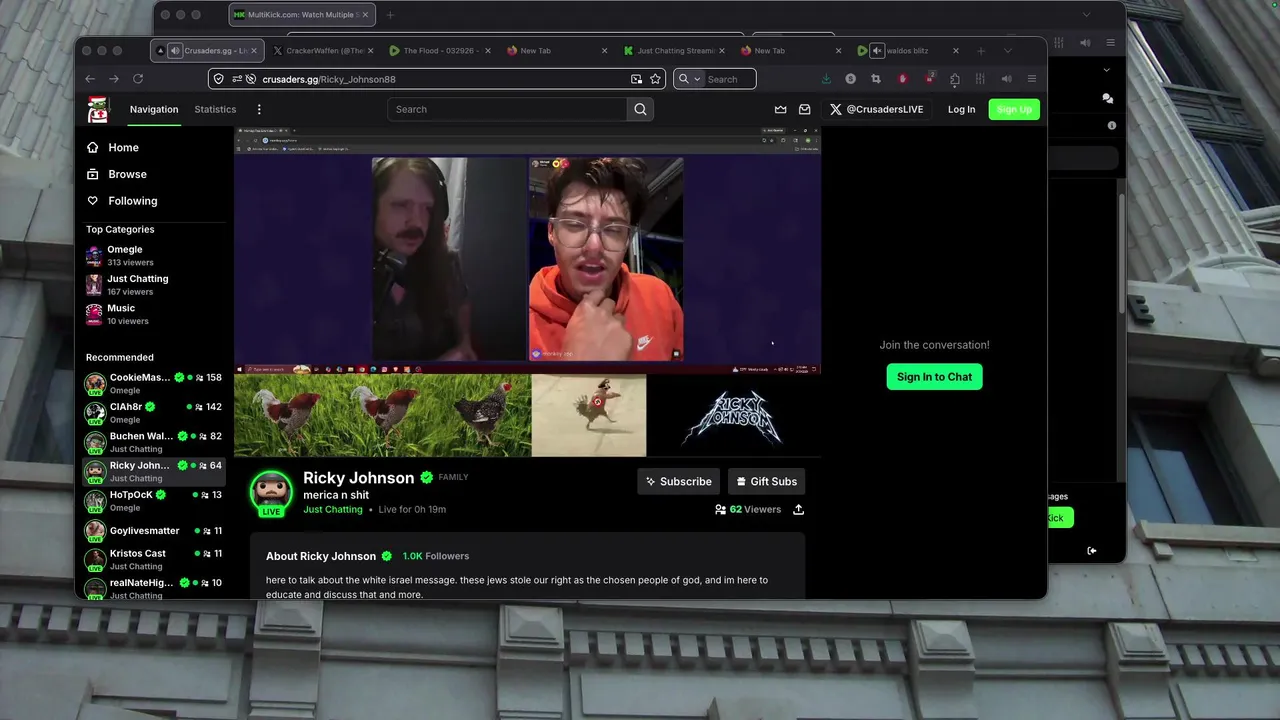Toggle picture-in-picture icon in address bar
This screenshot has height=720, width=1280.
[636, 79]
